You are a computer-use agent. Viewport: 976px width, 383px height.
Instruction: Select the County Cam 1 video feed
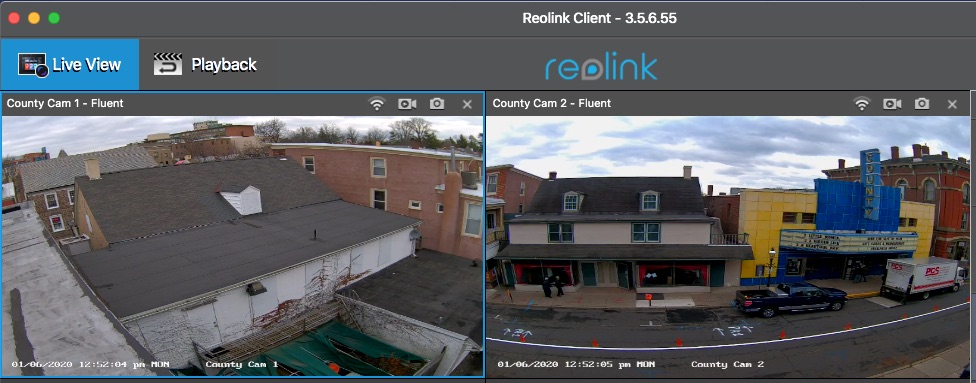242,246
